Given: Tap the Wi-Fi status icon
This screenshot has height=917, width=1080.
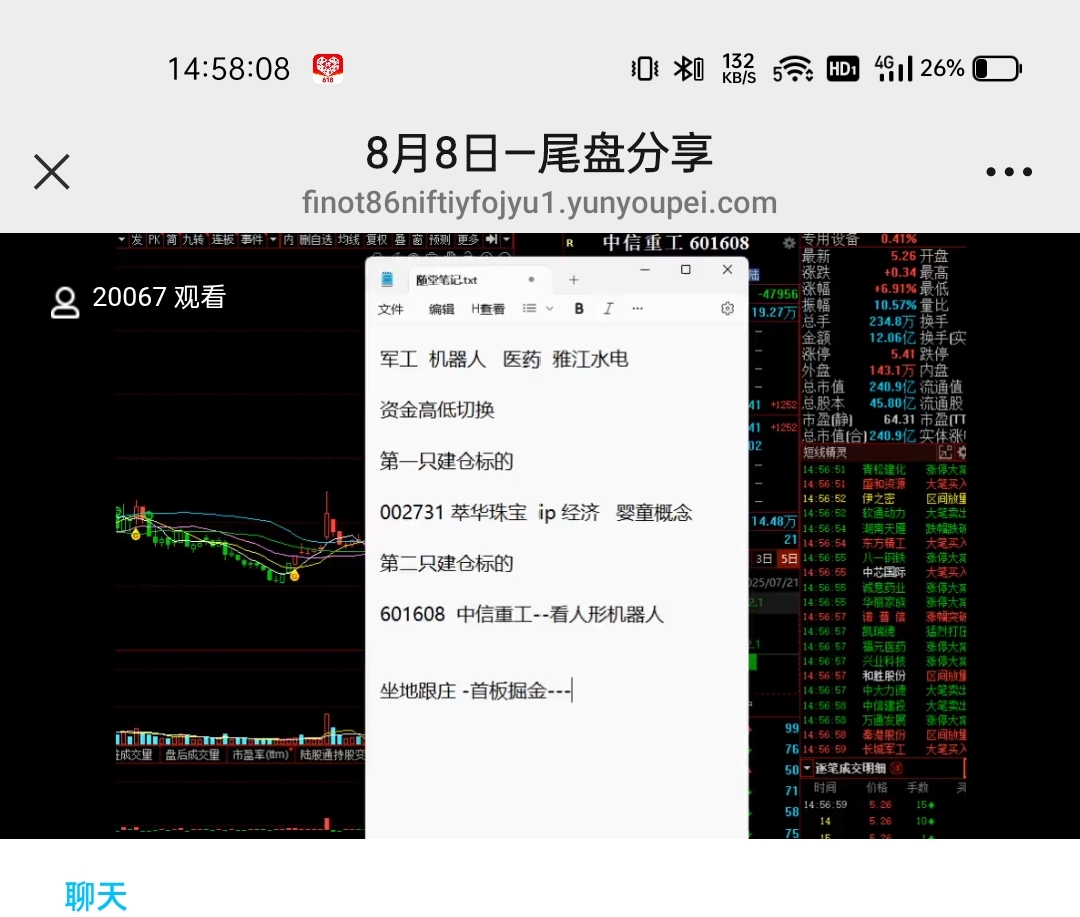Looking at the screenshot, I should 792,69.
